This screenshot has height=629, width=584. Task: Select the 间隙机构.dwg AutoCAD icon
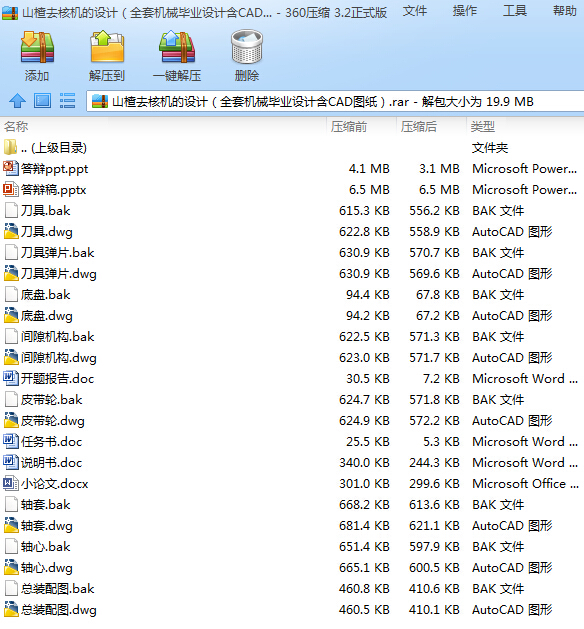(11, 357)
